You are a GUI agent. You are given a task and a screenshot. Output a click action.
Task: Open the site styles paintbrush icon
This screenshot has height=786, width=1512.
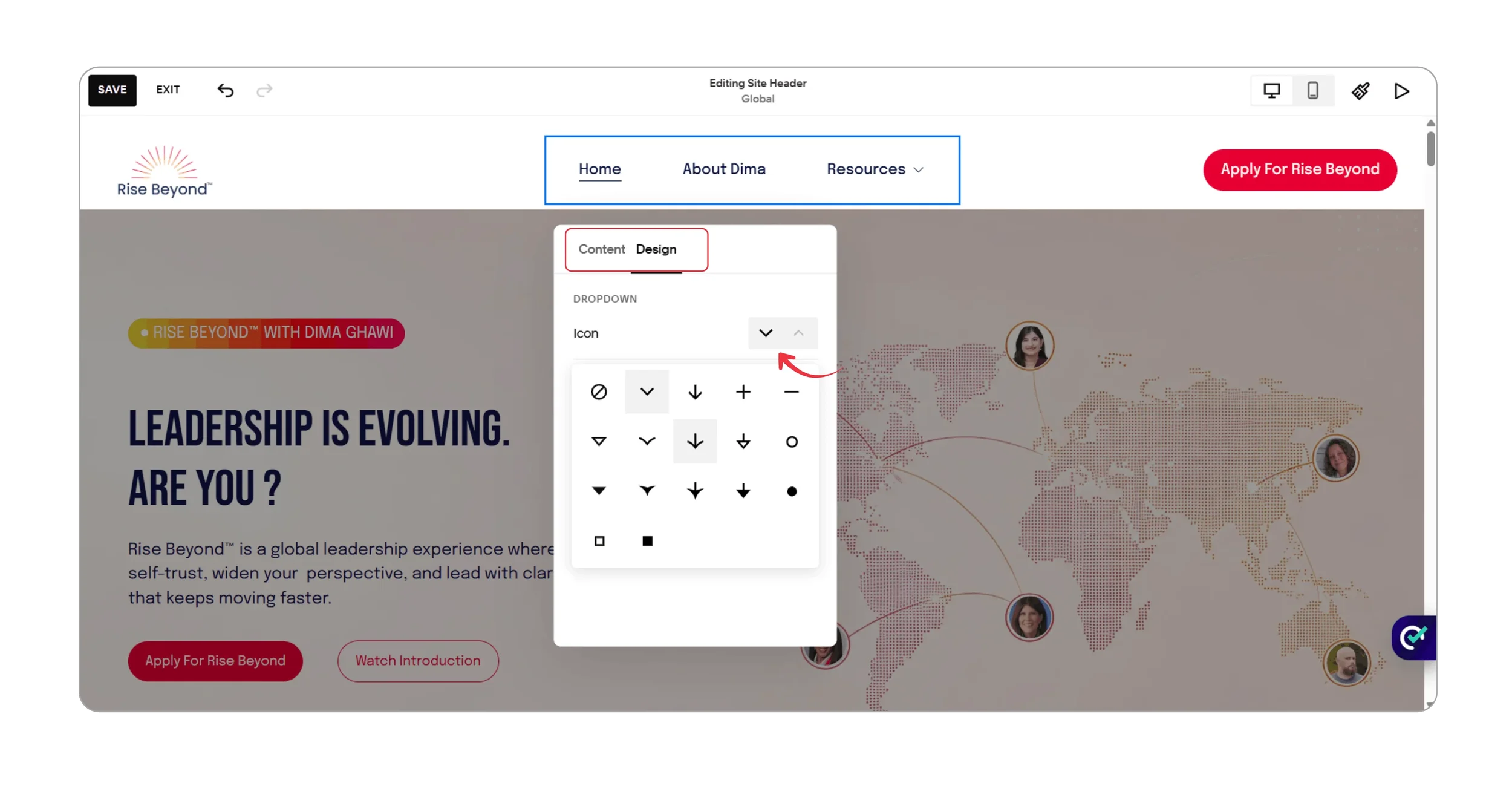coord(1361,91)
